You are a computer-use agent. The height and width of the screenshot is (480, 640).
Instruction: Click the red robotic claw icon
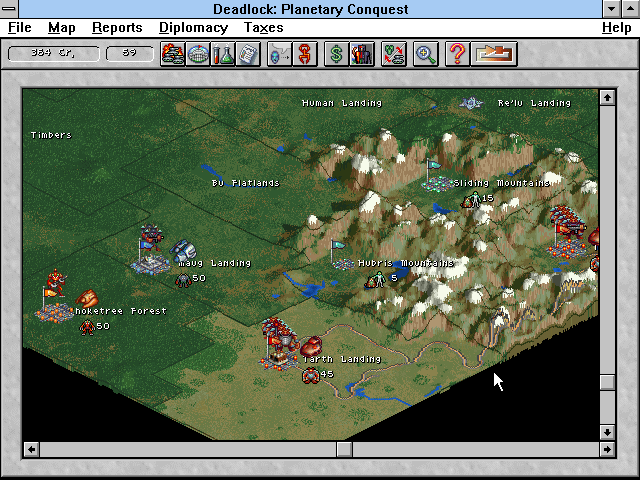pyautogui.click(x=305, y=53)
